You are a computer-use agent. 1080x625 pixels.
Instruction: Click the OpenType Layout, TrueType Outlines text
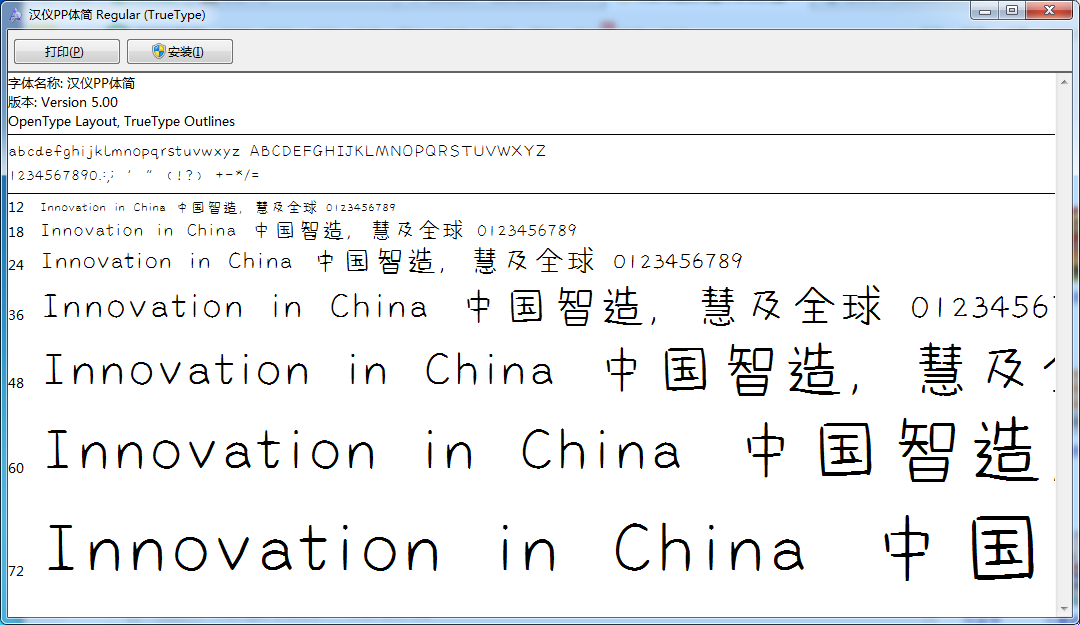[x=121, y=121]
